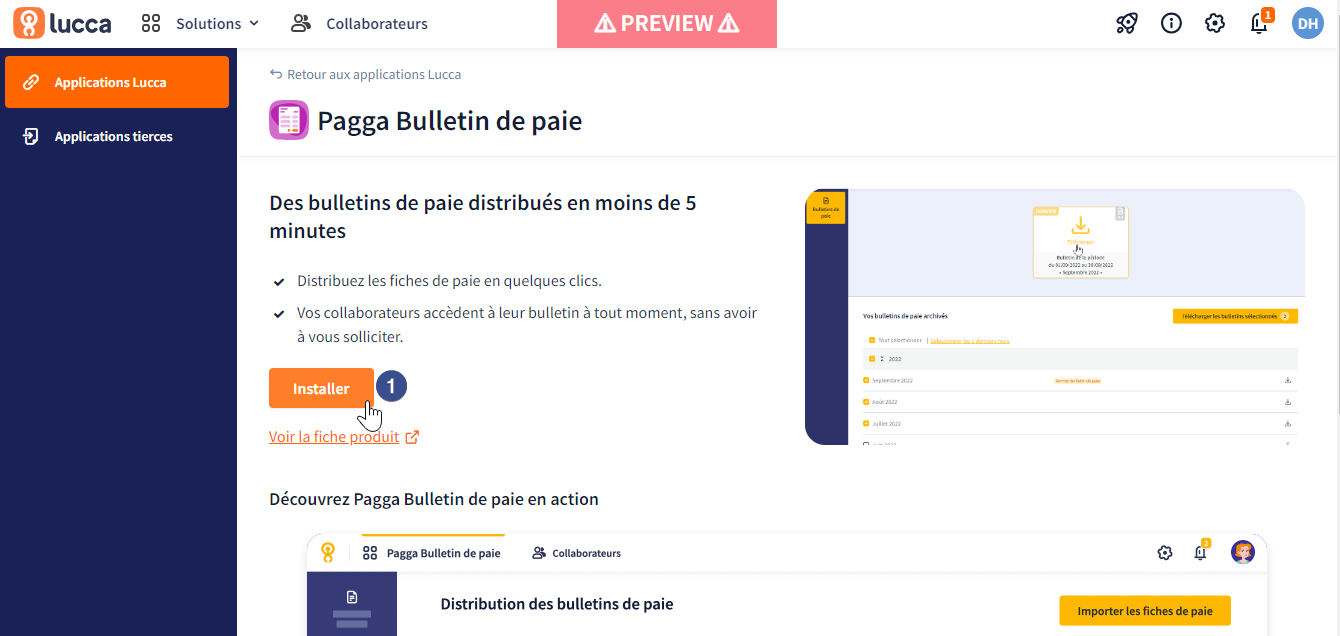Screen dimensions: 1340x636
Task: Click the yellow Lucca logo in demo header
Action: pyautogui.click(x=327, y=552)
